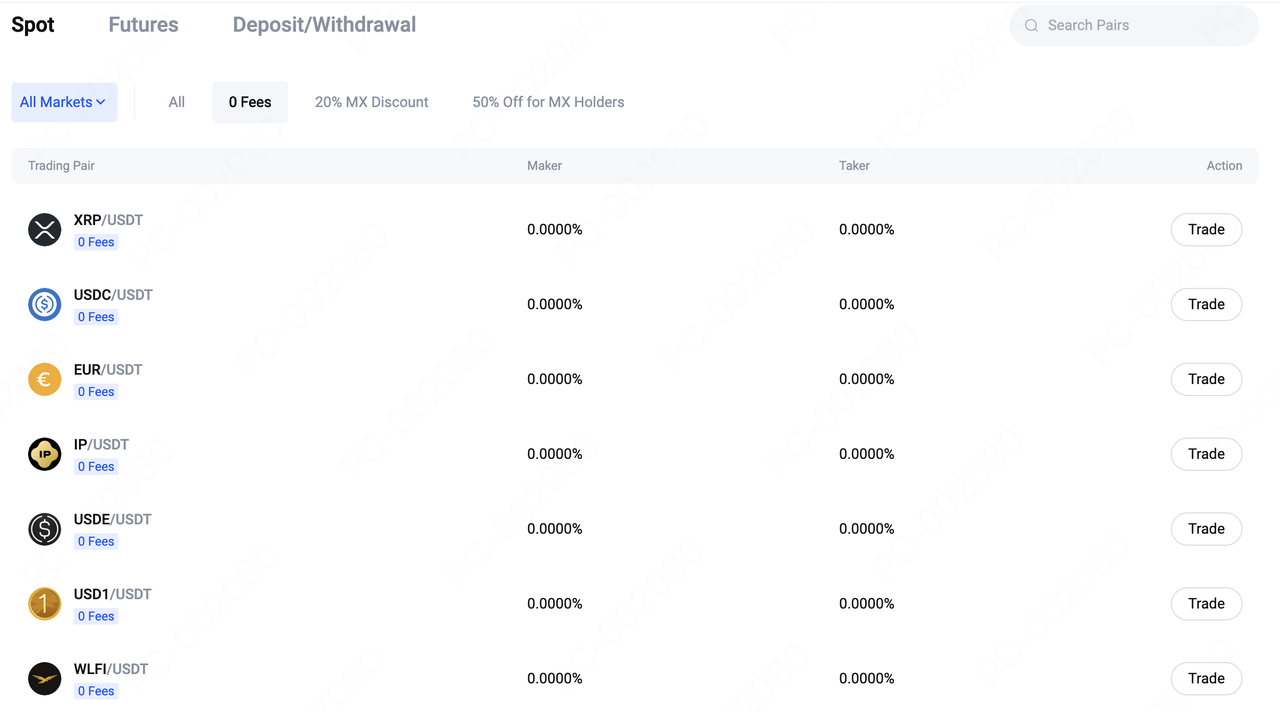Click the XRP/USDT taker fee value
1280x713 pixels.
click(867, 230)
